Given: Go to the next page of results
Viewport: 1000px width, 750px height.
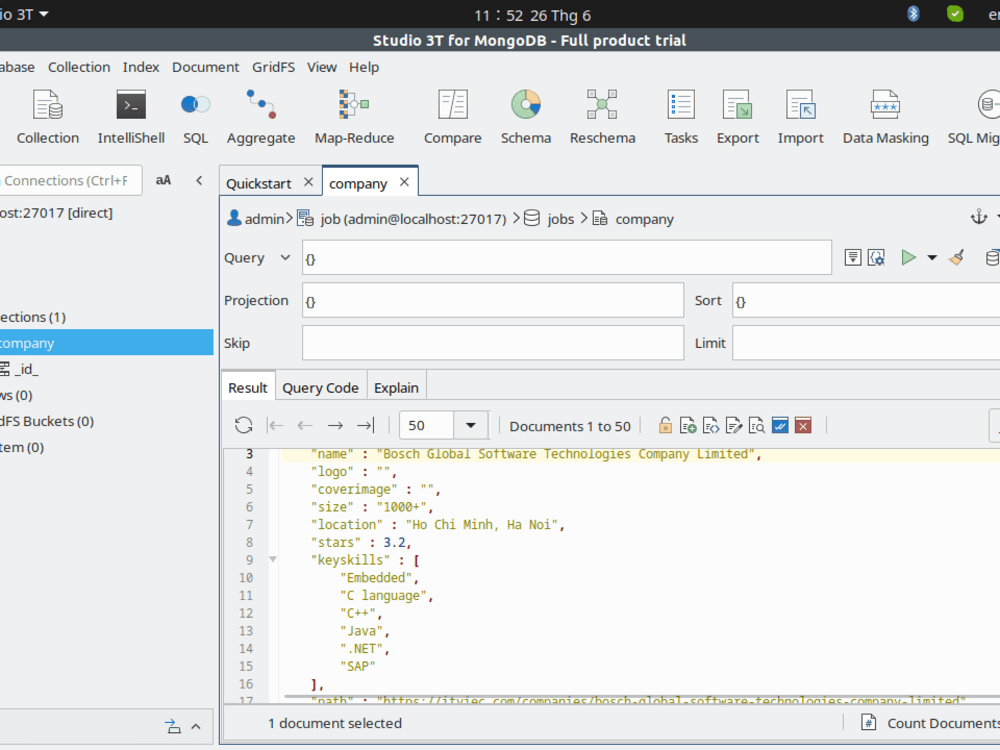Looking at the screenshot, I should [x=335, y=425].
